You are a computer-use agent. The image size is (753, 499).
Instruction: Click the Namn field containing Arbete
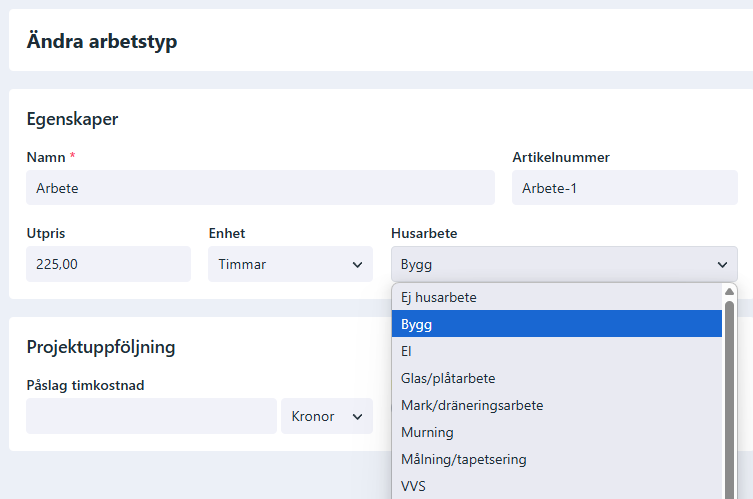[260, 187]
